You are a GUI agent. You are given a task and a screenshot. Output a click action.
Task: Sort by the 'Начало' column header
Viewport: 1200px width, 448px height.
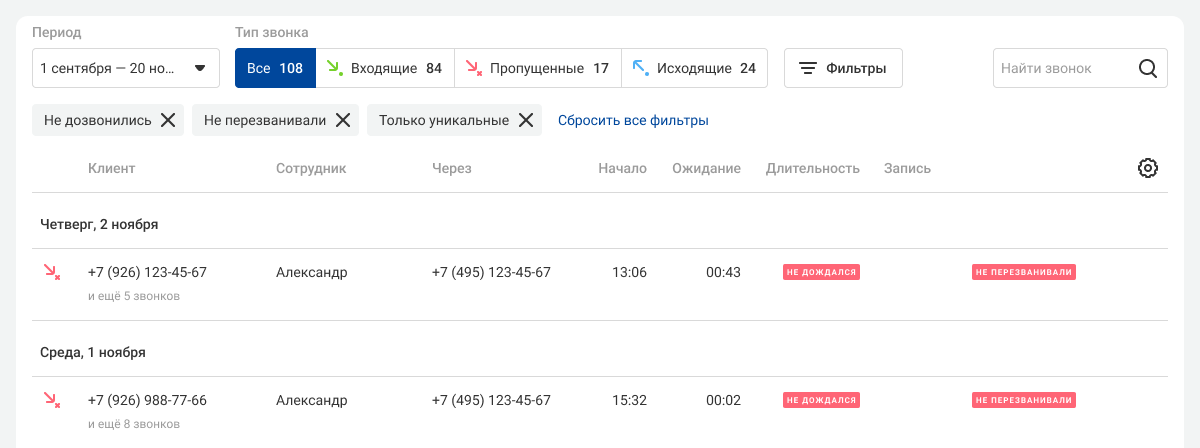point(622,168)
